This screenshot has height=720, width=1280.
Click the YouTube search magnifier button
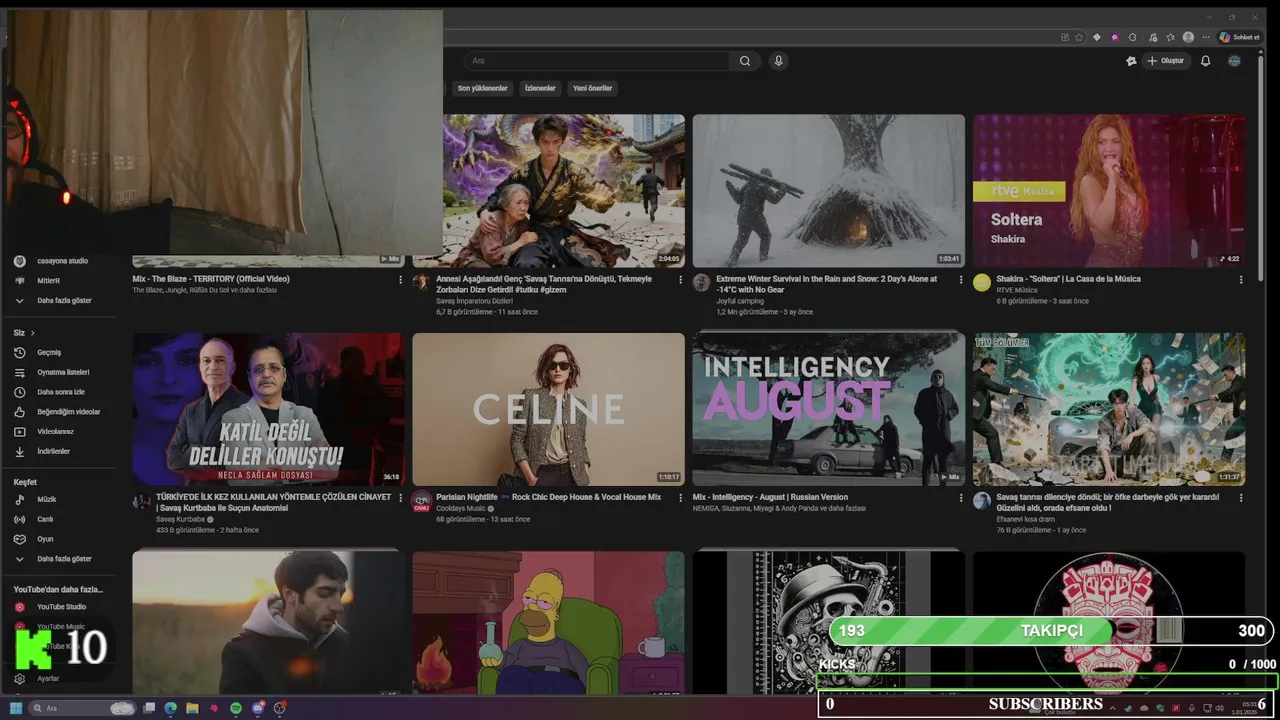click(745, 61)
